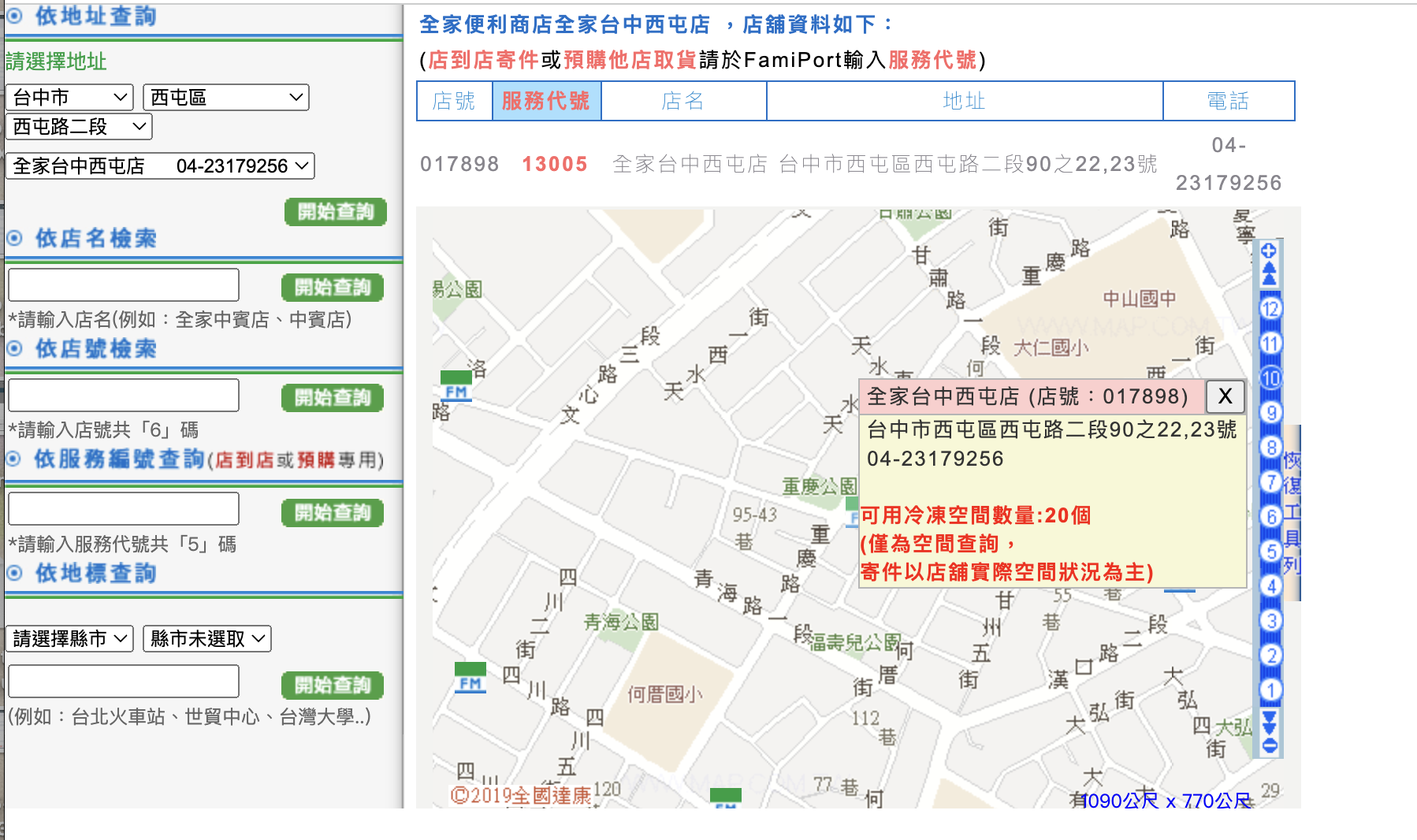Click 開始查詢 beside landmark field
Screen dimensions: 1417x840
(333, 686)
